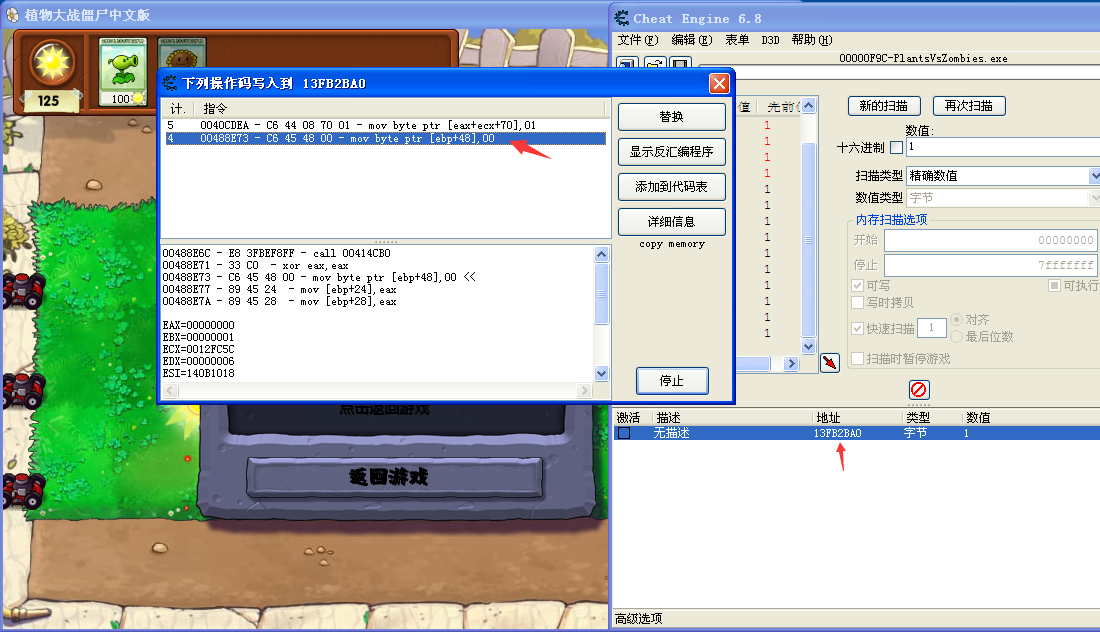Screen dimensions: 1100x632
Task: Click the red no-entry clear list icon
Action: tap(919, 389)
